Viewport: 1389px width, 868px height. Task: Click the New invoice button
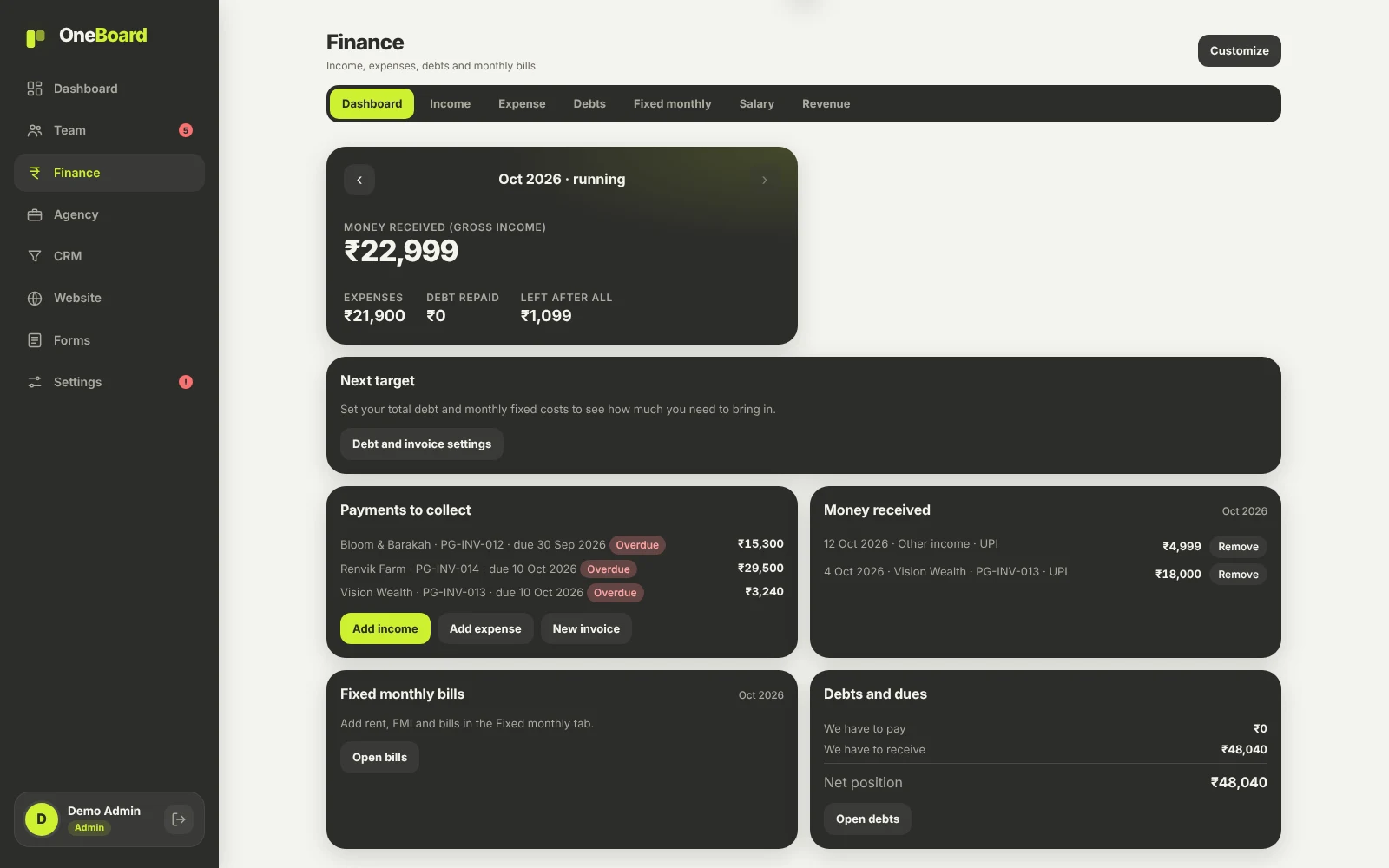tap(586, 628)
